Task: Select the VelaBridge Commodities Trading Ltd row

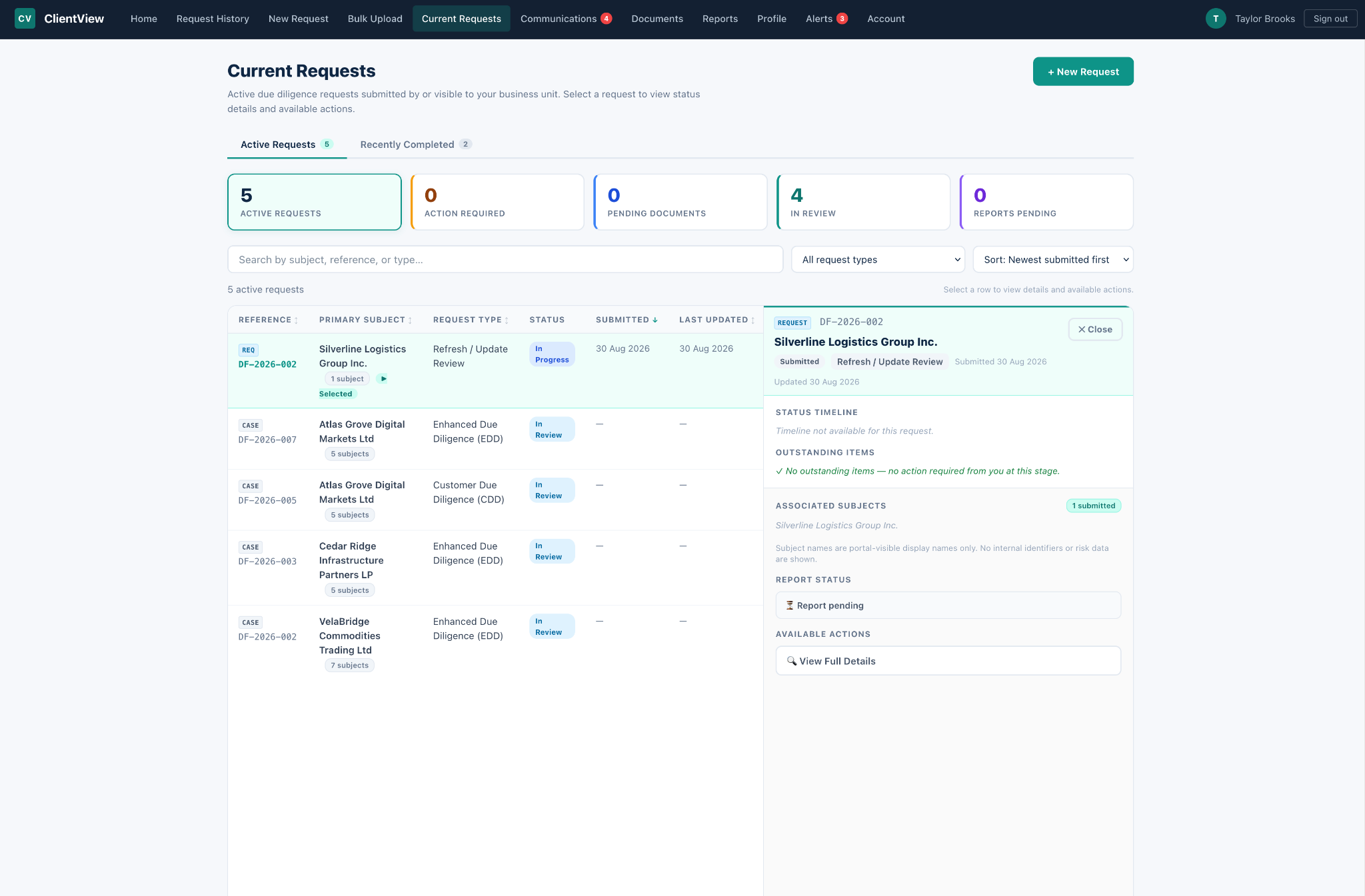Action: pos(495,643)
